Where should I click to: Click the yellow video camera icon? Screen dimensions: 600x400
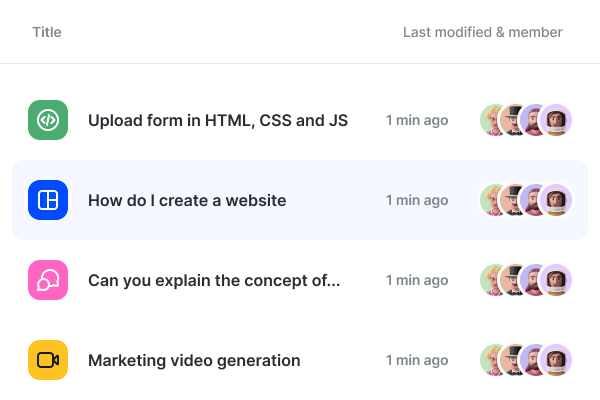pyautogui.click(x=48, y=360)
